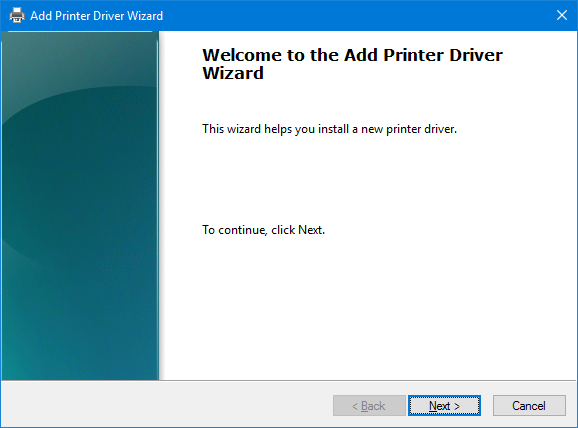Click the gap between Next and Cancel buttons
This screenshot has width=578, height=428.
487,406
